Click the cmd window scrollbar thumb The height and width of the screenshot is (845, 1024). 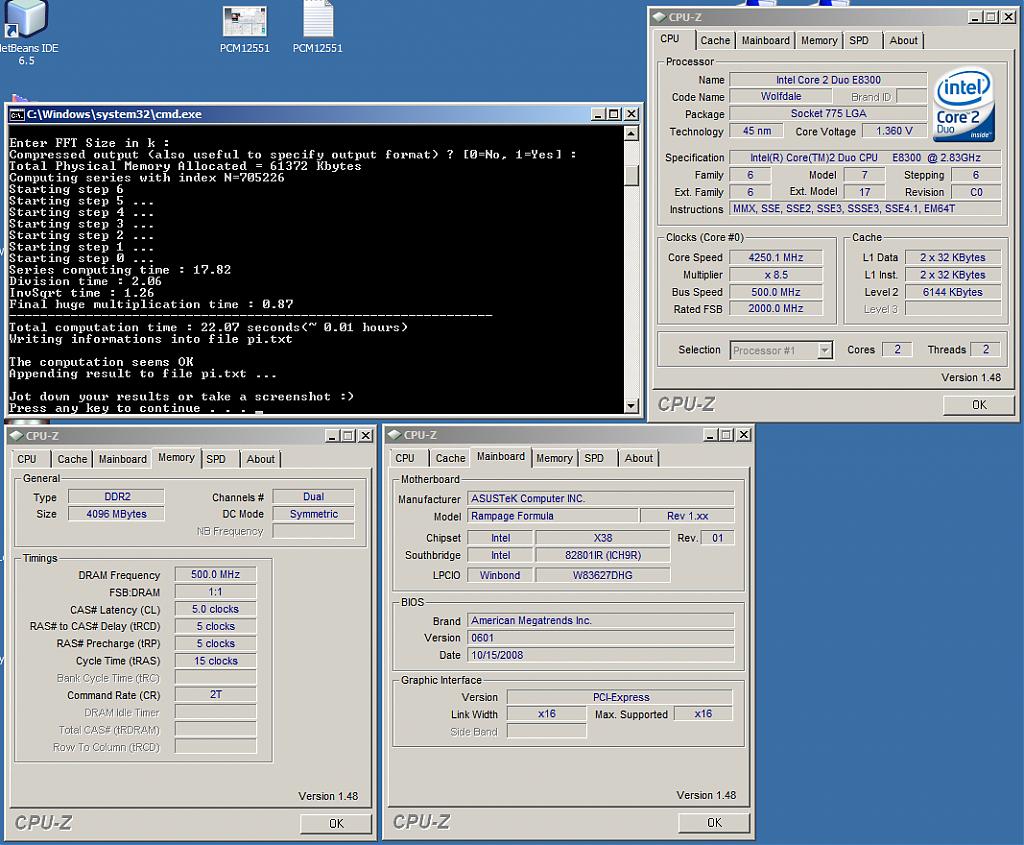(x=631, y=175)
